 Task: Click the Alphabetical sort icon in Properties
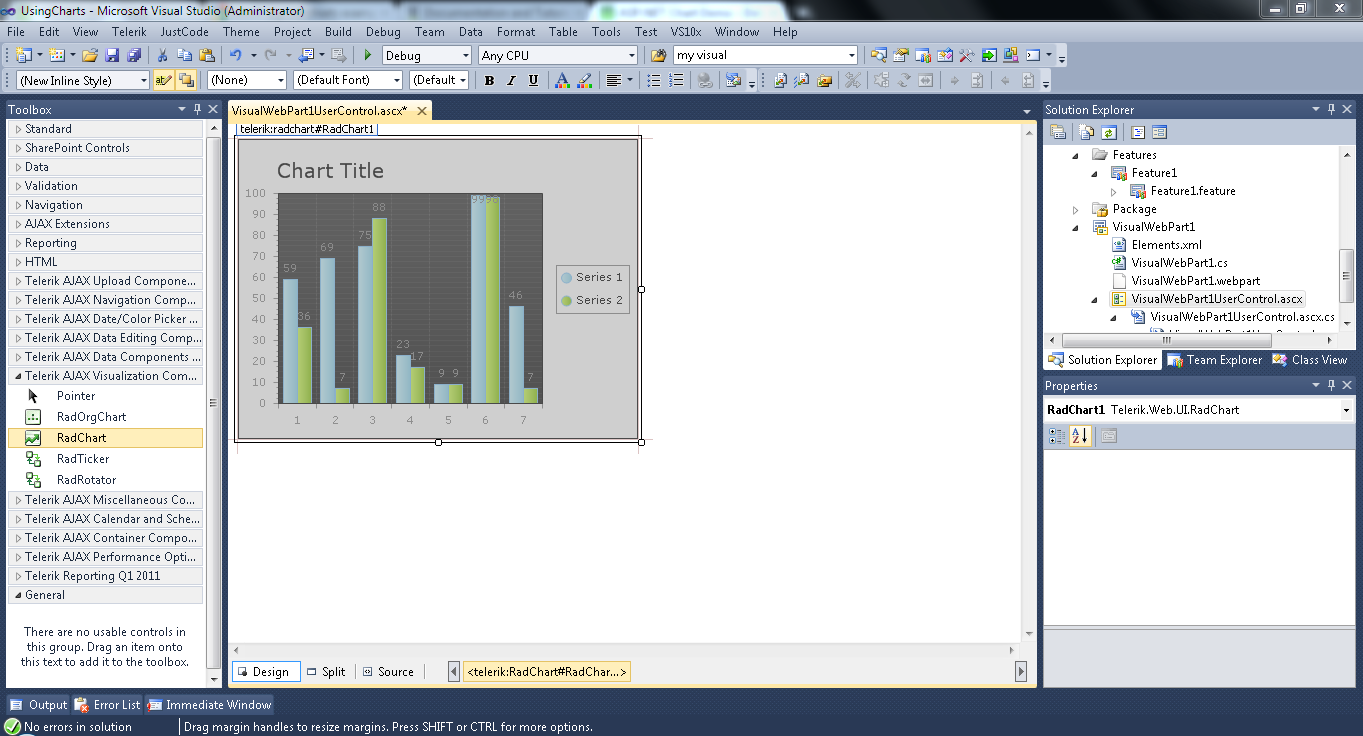click(1080, 436)
